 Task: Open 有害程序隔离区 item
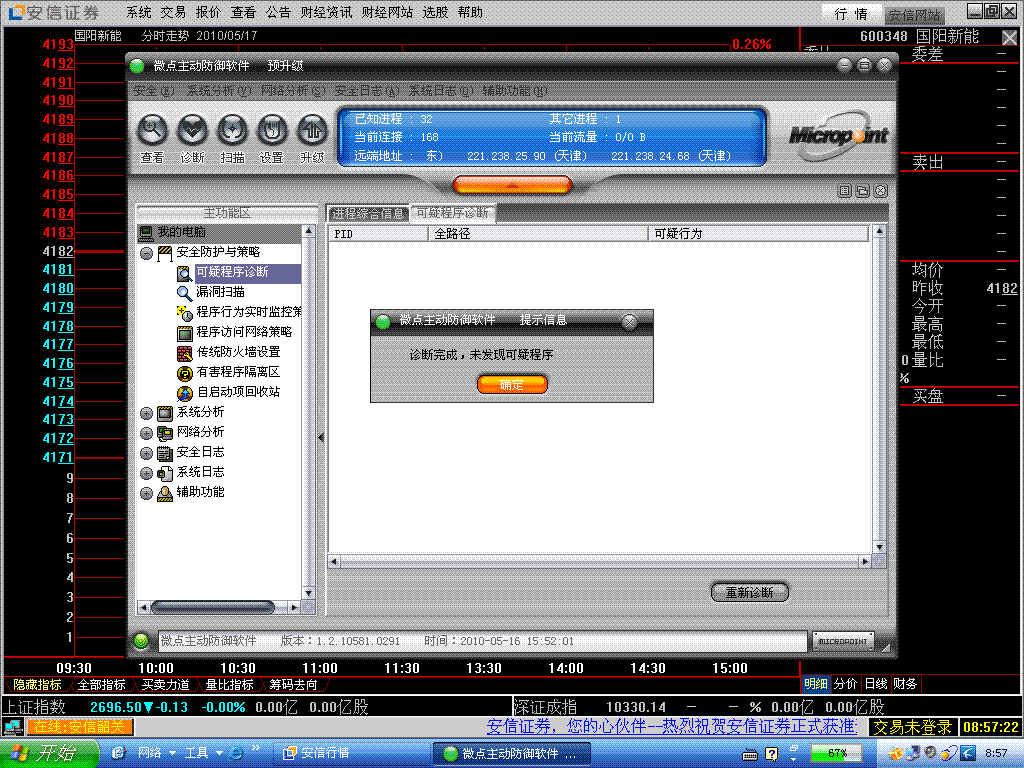click(238, 372)
